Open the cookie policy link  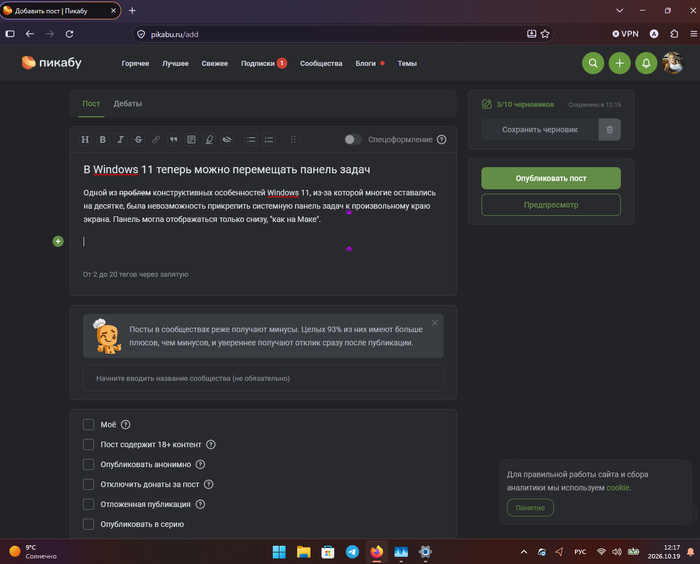pyautogui.click(x=618, y=488)
